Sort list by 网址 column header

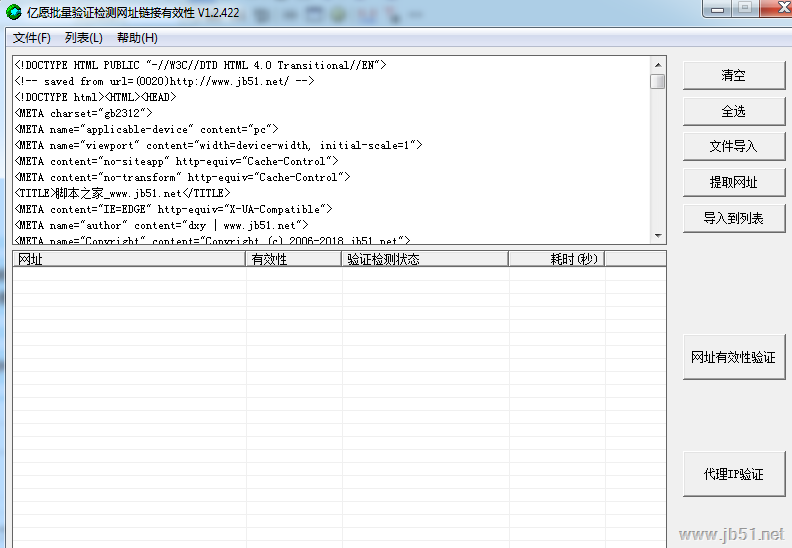click(129, 259)
